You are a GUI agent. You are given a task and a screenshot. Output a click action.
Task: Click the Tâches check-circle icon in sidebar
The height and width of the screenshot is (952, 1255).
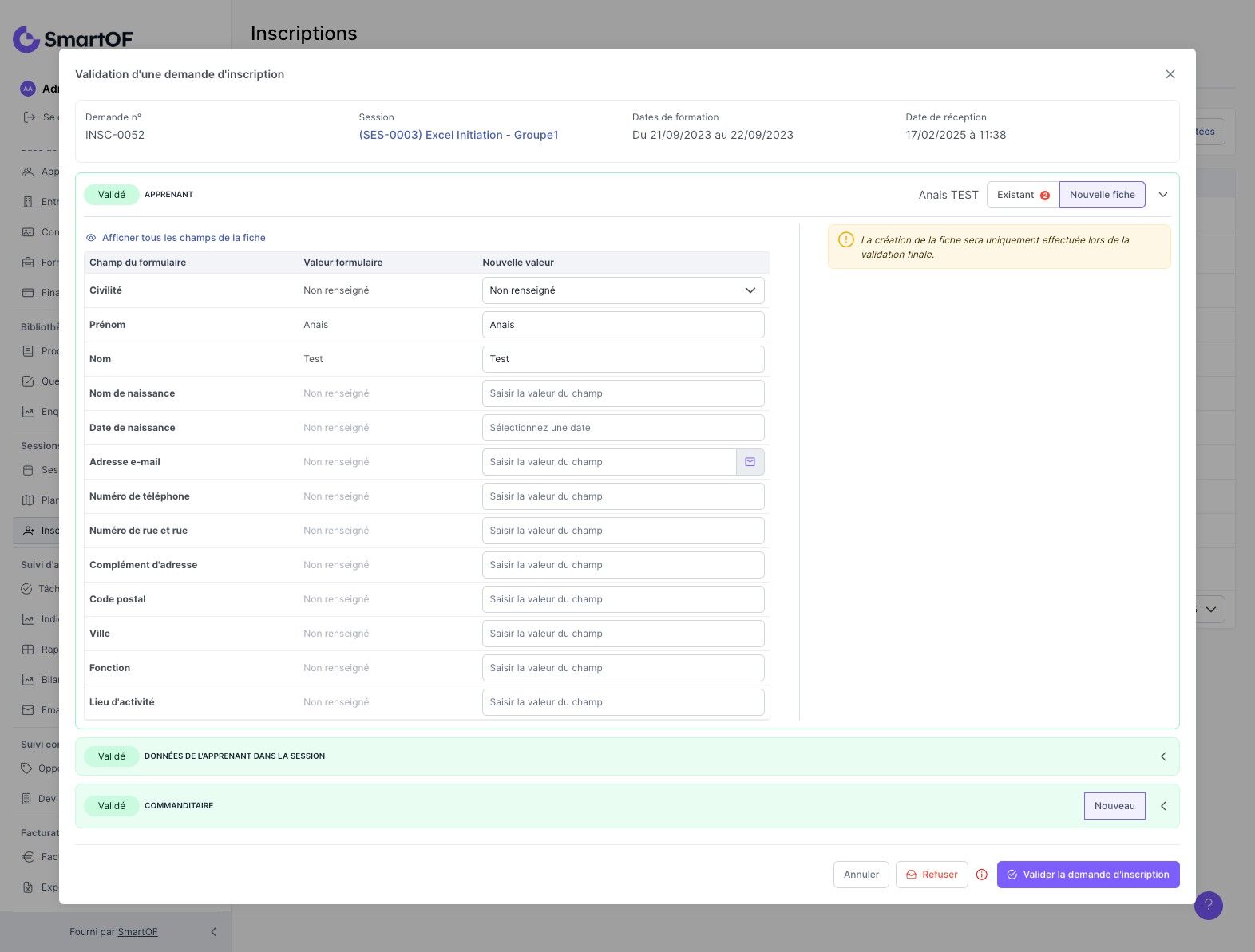[26, 589]
